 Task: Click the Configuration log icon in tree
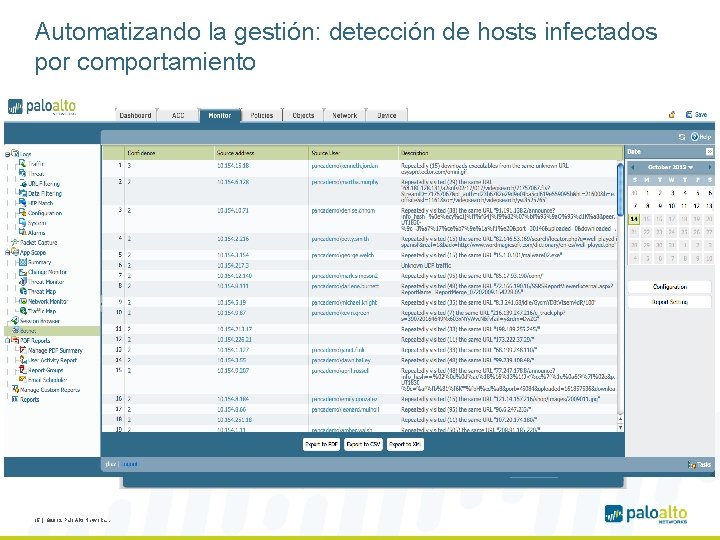click(22, 213)
